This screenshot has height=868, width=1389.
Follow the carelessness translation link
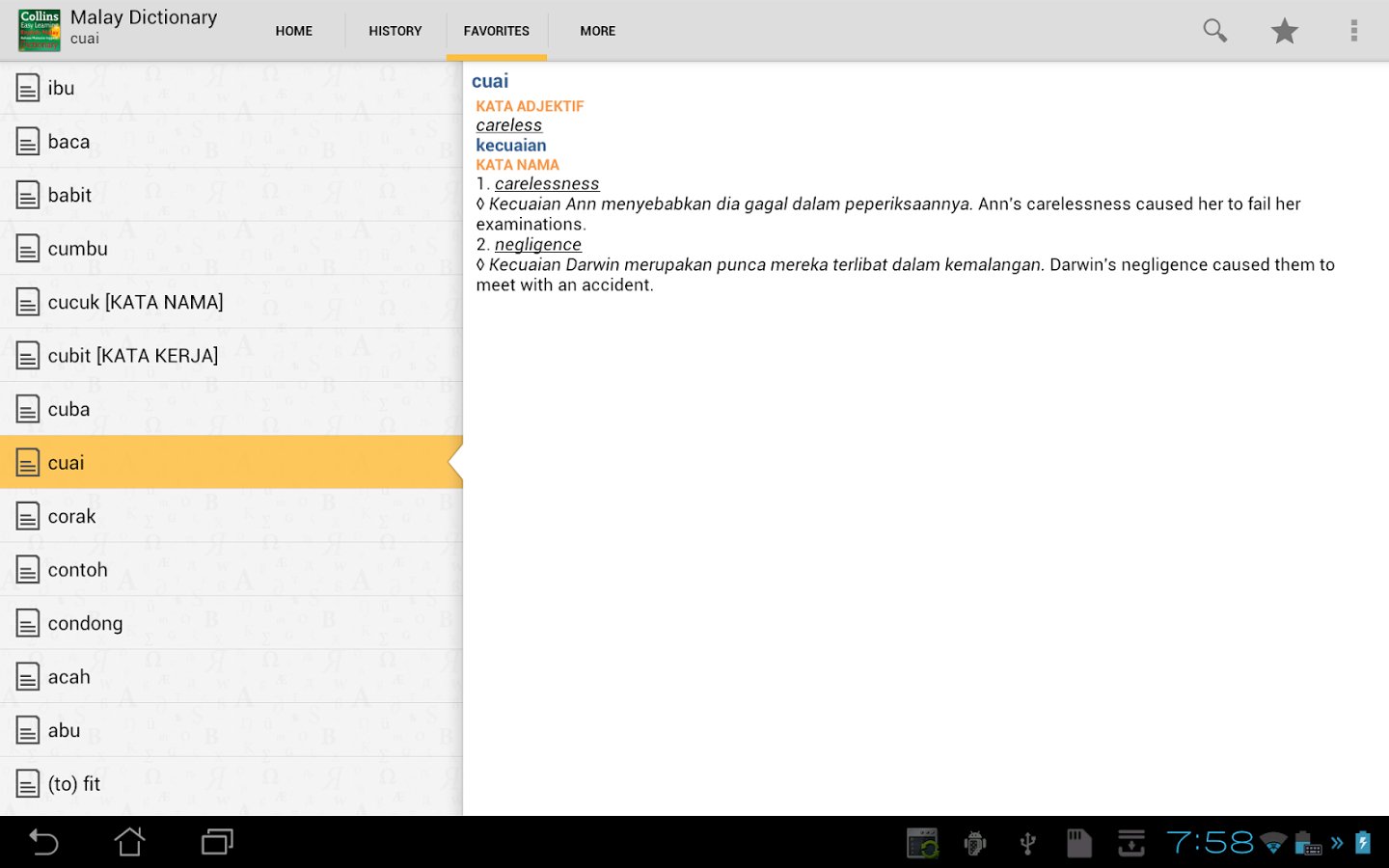tap(547, 184)
